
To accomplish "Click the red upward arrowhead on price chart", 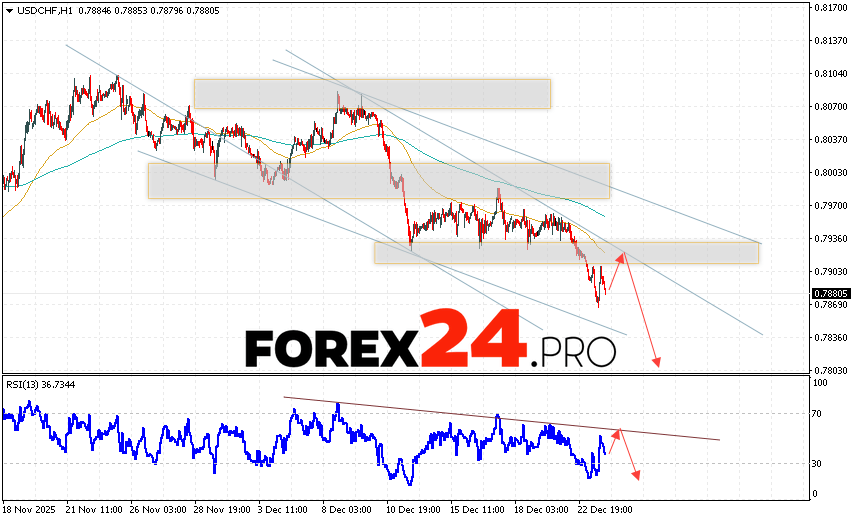I will click(621, 257).
